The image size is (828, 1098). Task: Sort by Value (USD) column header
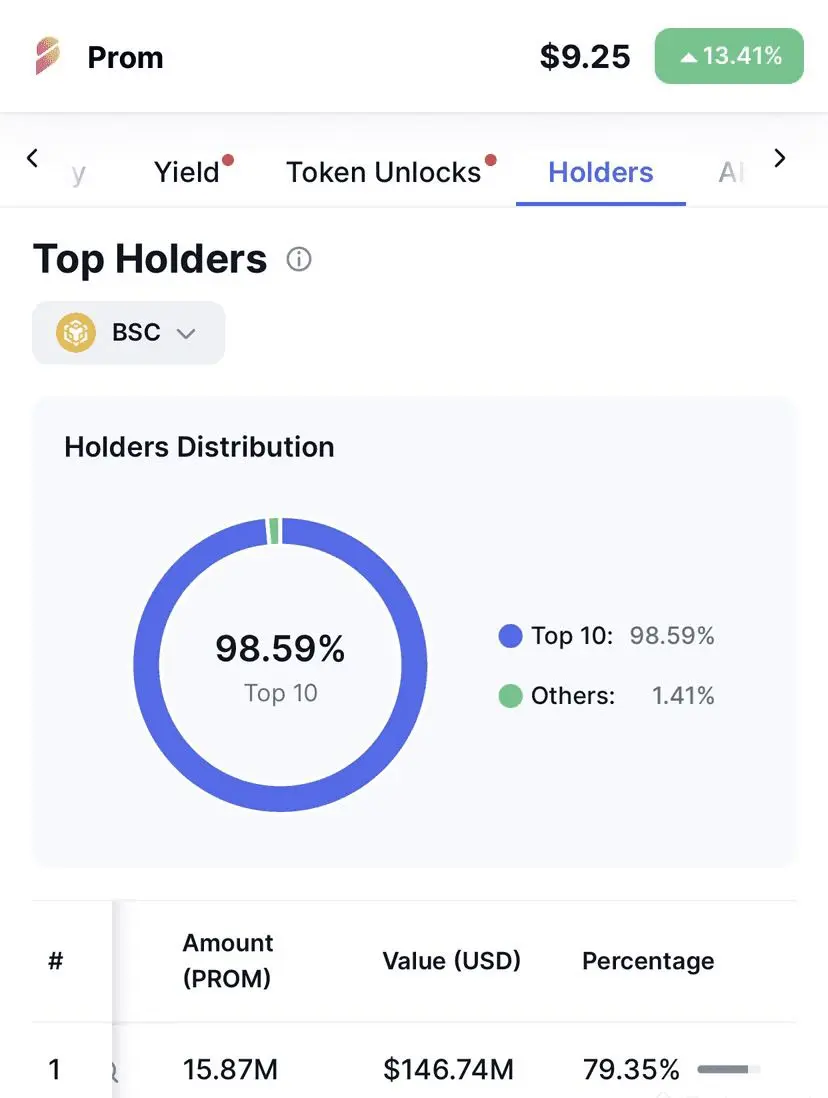[452, 961]
